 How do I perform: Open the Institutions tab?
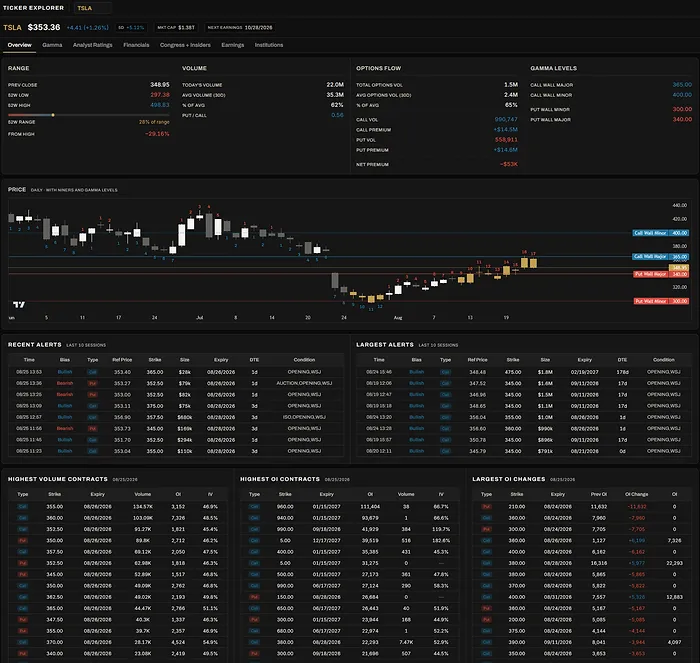[x=269, y=45]
